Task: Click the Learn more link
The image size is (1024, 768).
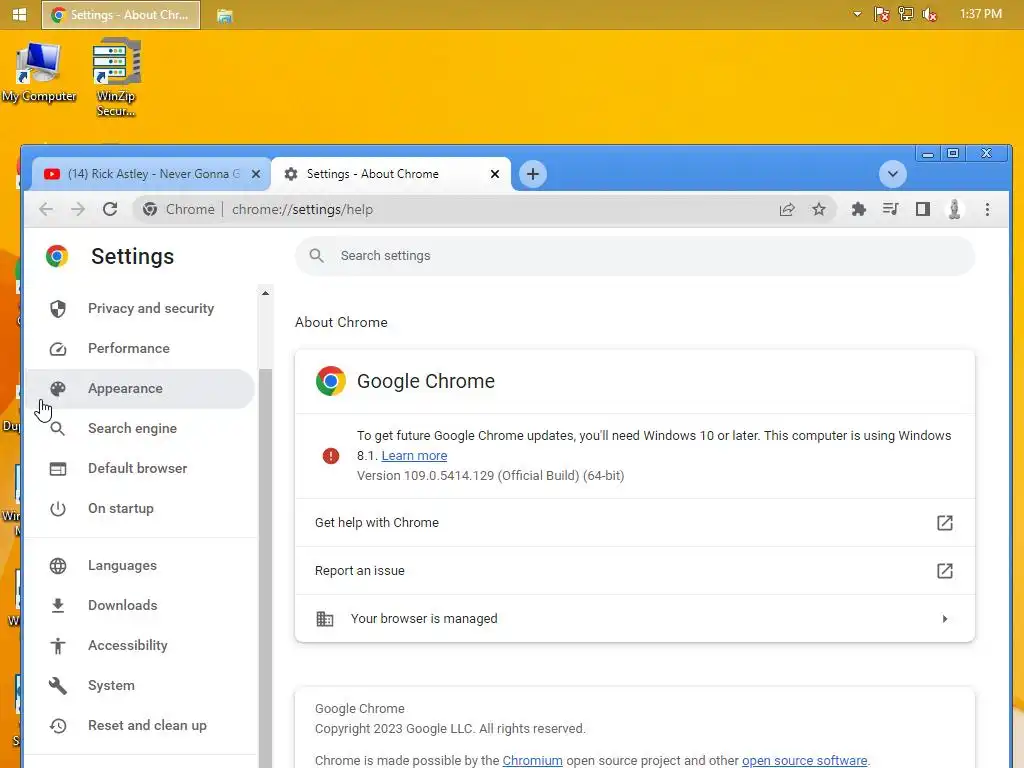Action: pos(414,456)
